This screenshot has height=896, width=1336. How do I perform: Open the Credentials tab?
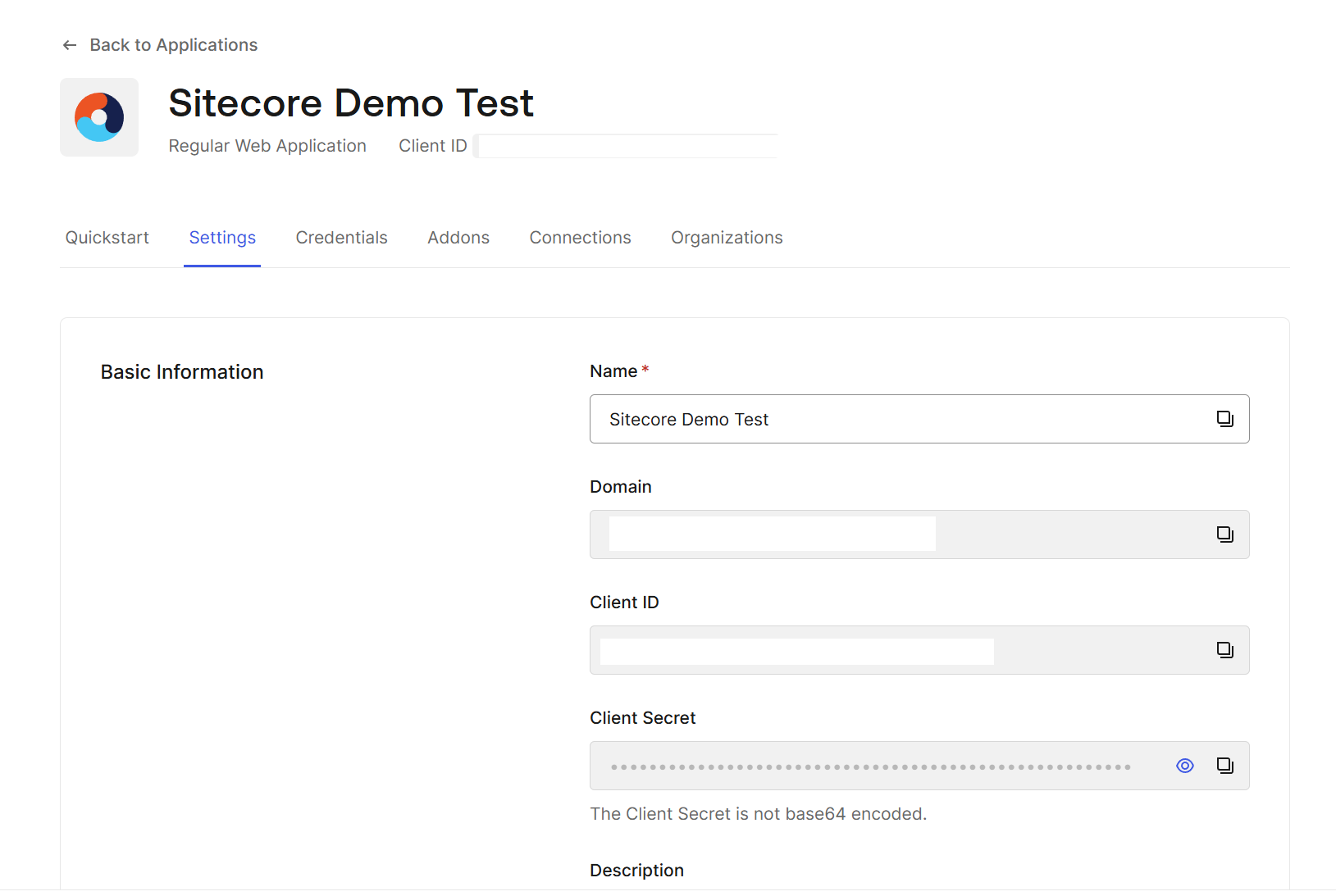(341, 238)
